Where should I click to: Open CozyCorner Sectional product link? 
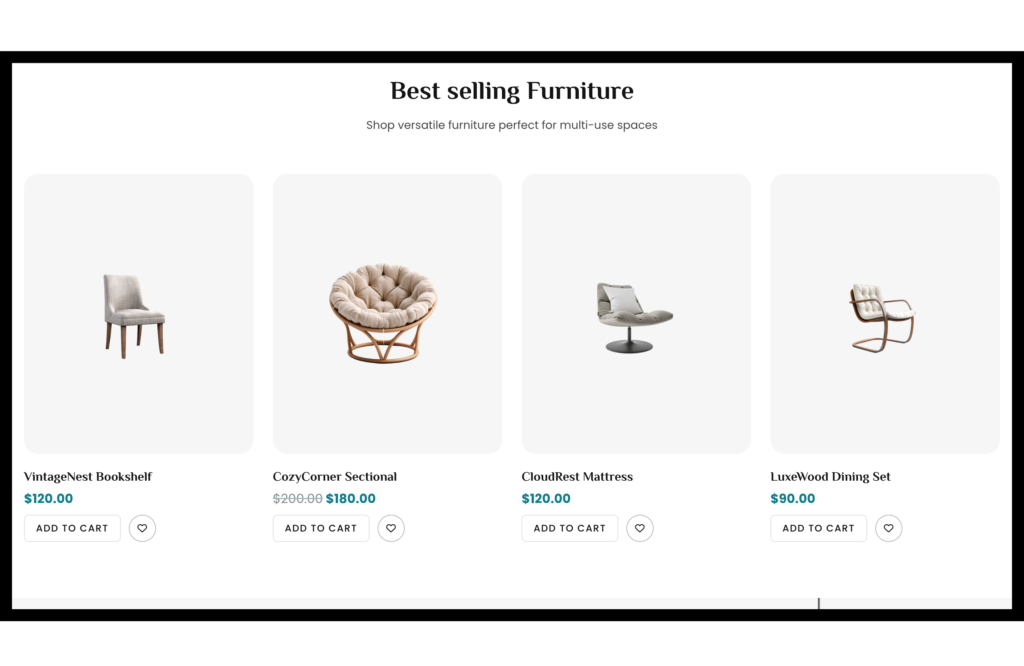click(x=335, y=477)
